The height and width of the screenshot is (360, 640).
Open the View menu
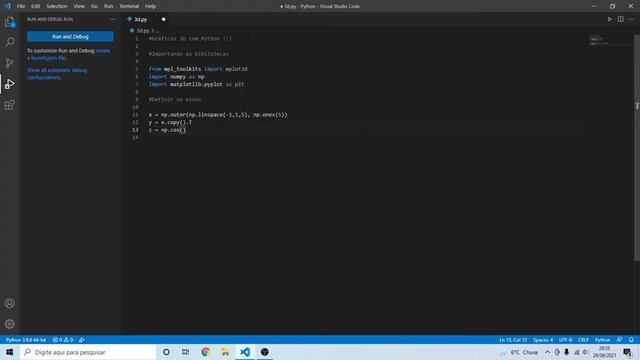79,6
